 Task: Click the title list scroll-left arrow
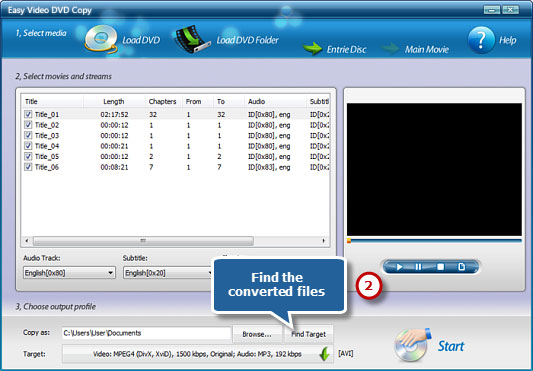[27, 241]
